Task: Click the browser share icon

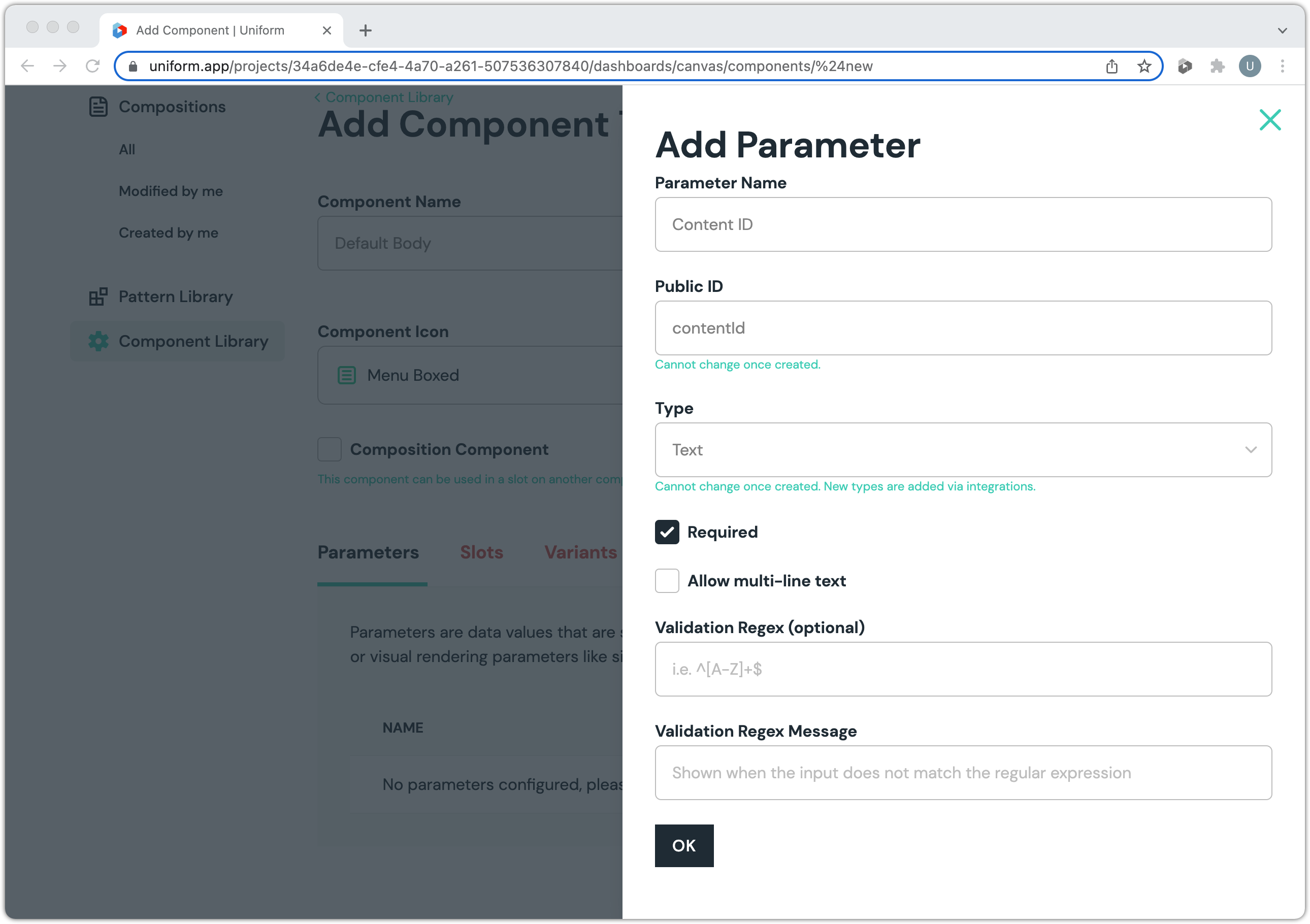Action: point(1111,66)
